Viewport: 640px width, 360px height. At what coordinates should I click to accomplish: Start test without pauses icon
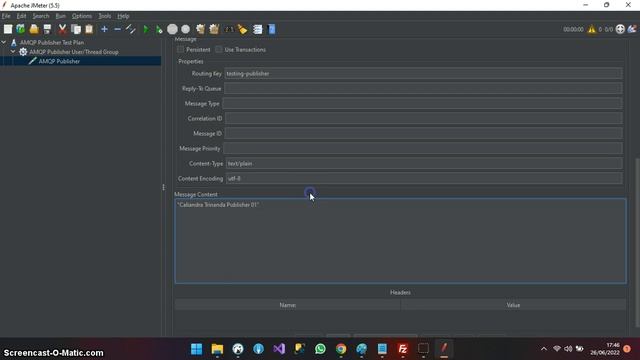click(x=159, y=29)
